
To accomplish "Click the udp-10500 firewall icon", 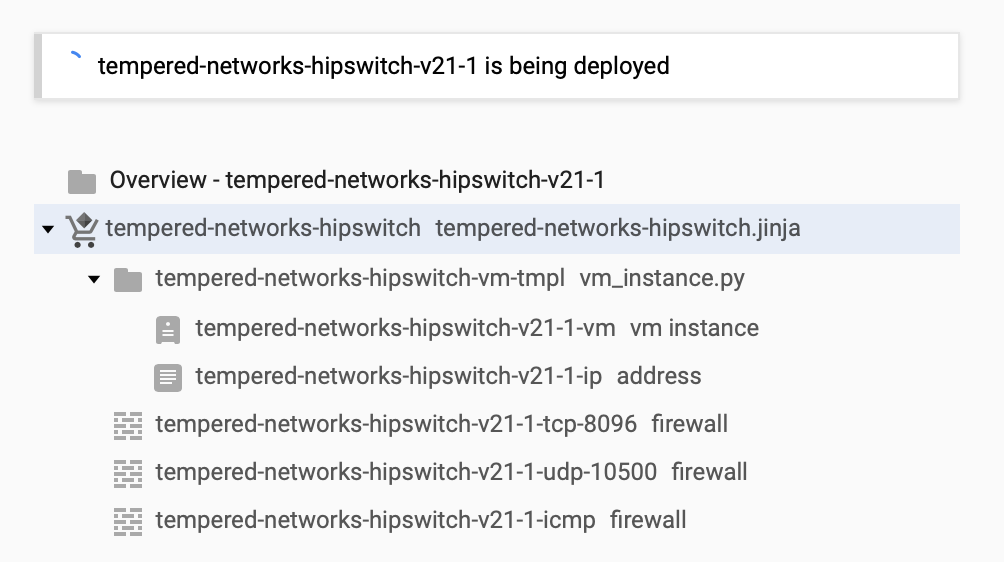I will pyautogui.click(x=128, y=473).
